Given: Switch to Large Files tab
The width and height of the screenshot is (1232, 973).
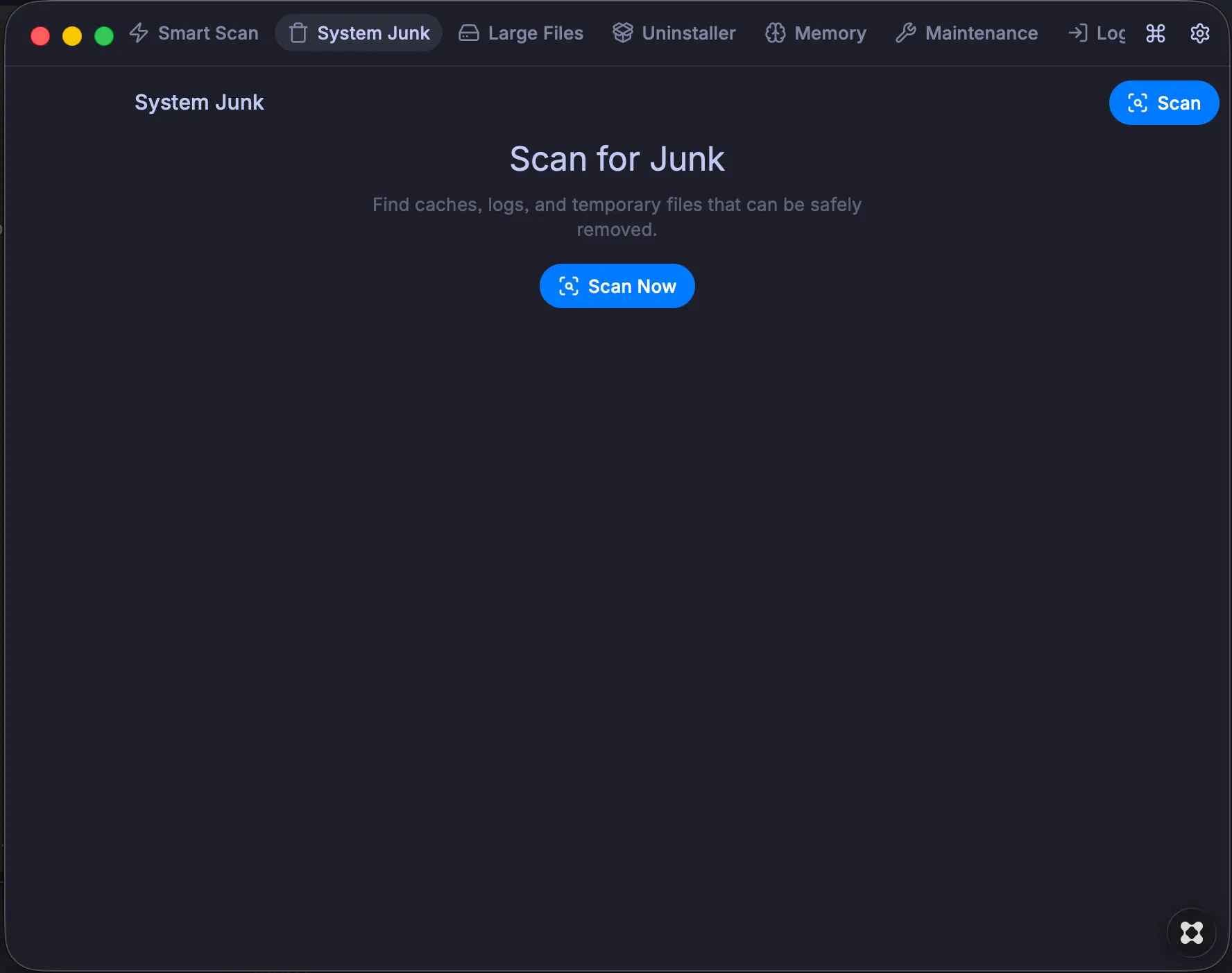Looking at the screenshot, I should click(x=521, y=33).
